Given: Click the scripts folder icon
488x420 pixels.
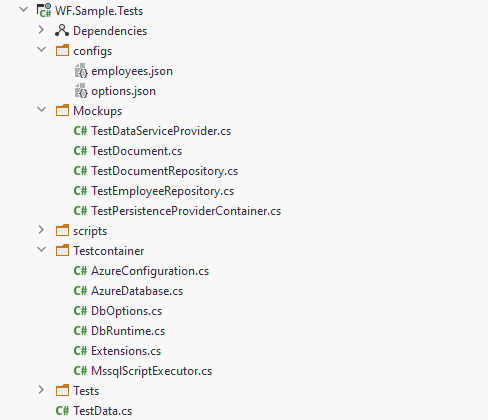Looking at the screenshot, I should tap(62, 230).
